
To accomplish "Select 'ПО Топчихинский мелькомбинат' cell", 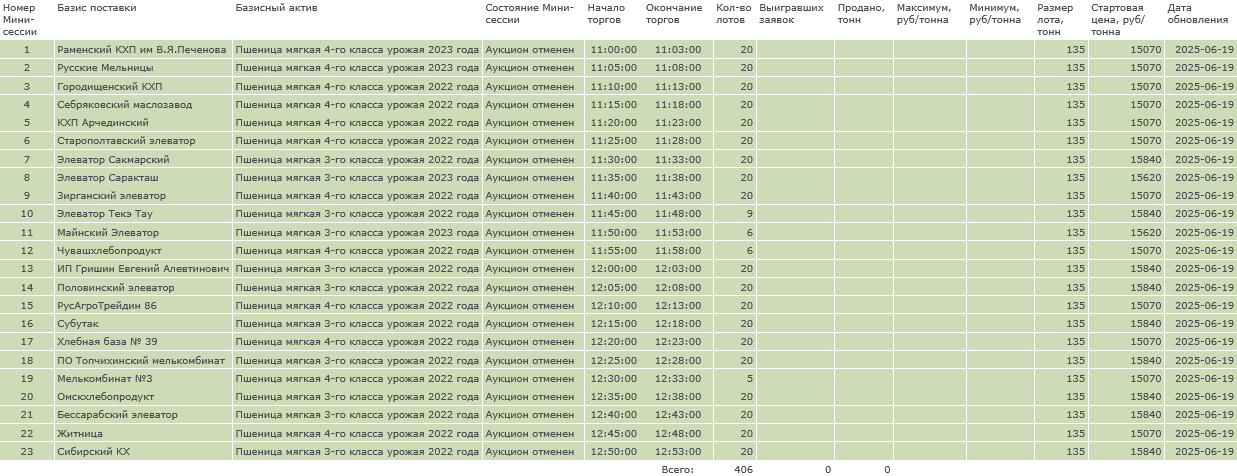I will tap(143, 360).
